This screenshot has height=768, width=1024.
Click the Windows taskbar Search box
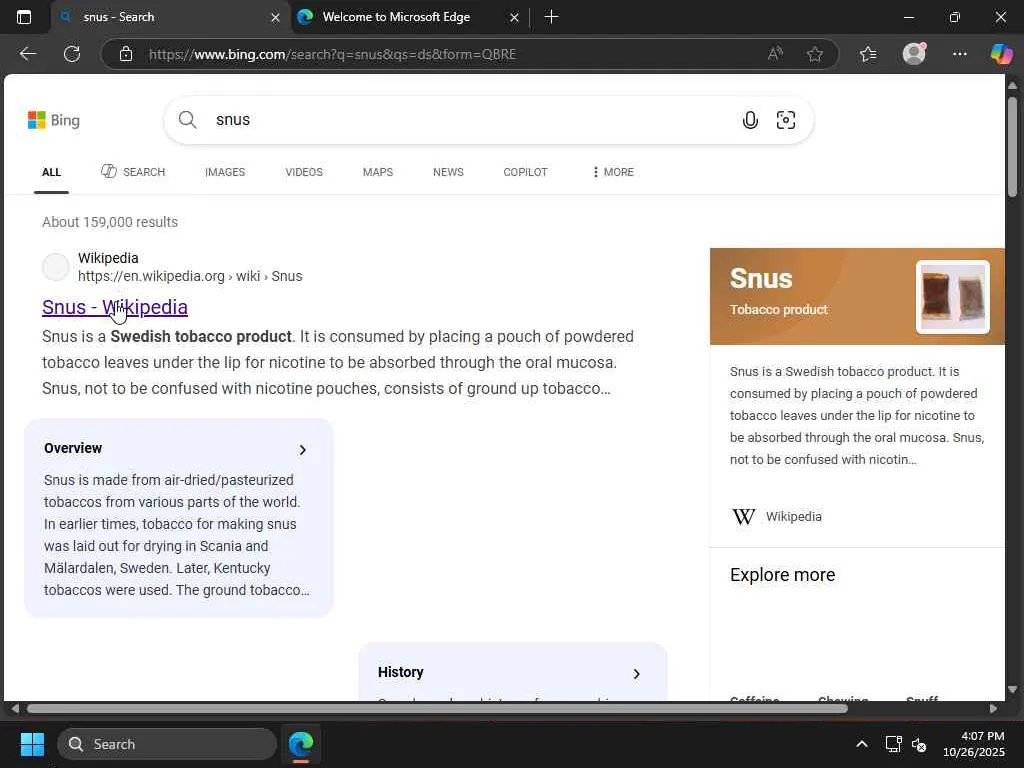pos(167,744)
